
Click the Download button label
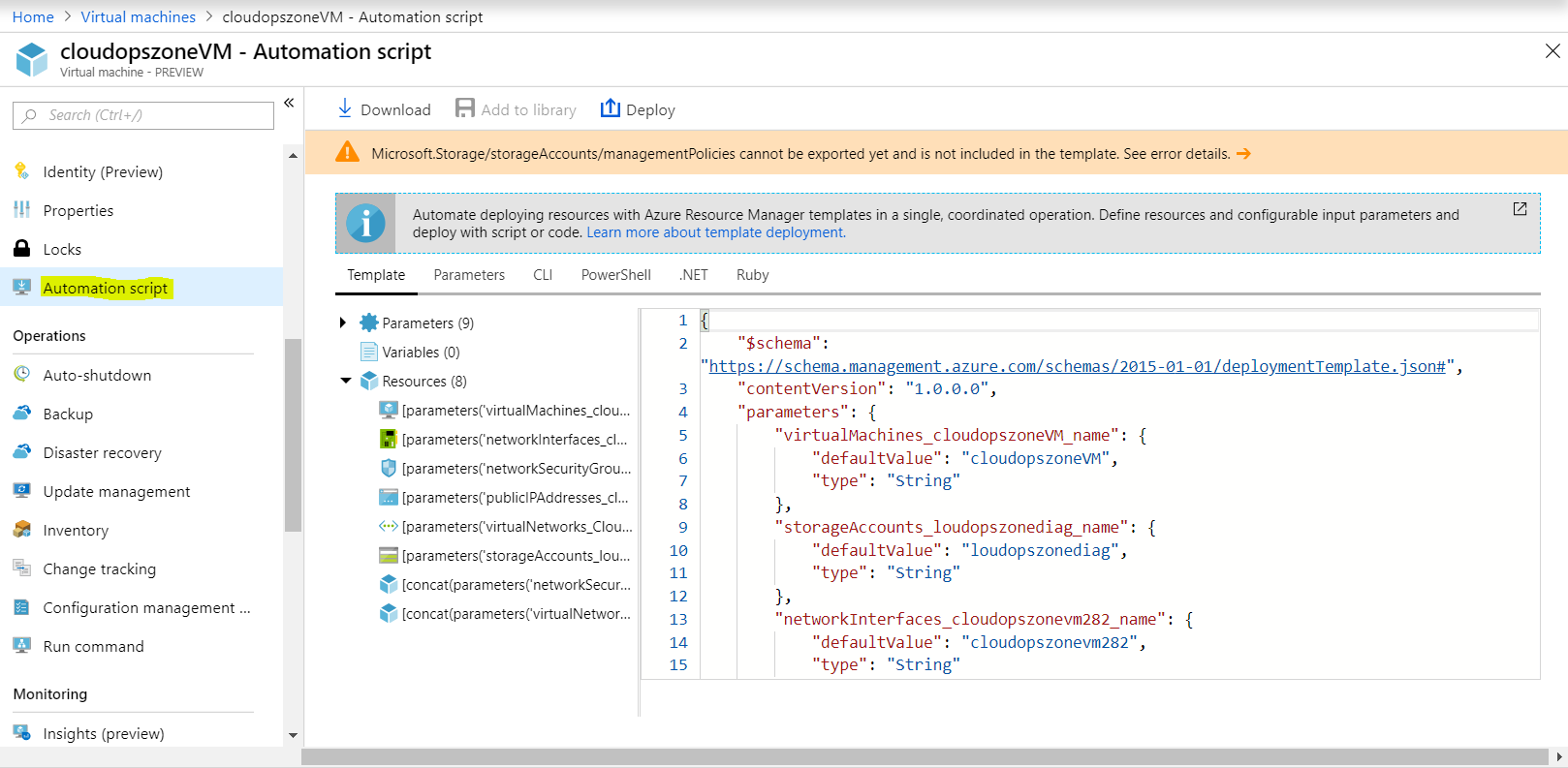[x=395, y=110]
